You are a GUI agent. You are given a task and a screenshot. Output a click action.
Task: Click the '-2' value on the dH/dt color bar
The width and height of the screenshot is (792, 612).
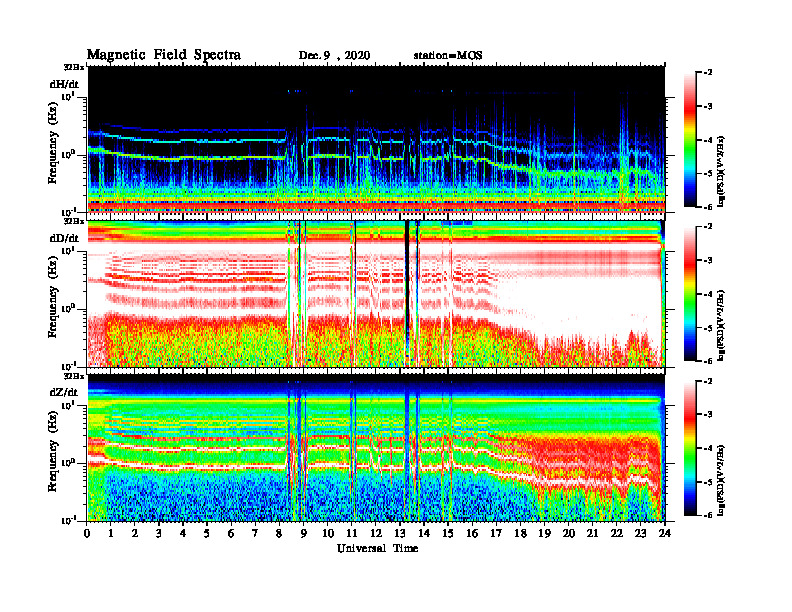(708, 73)
